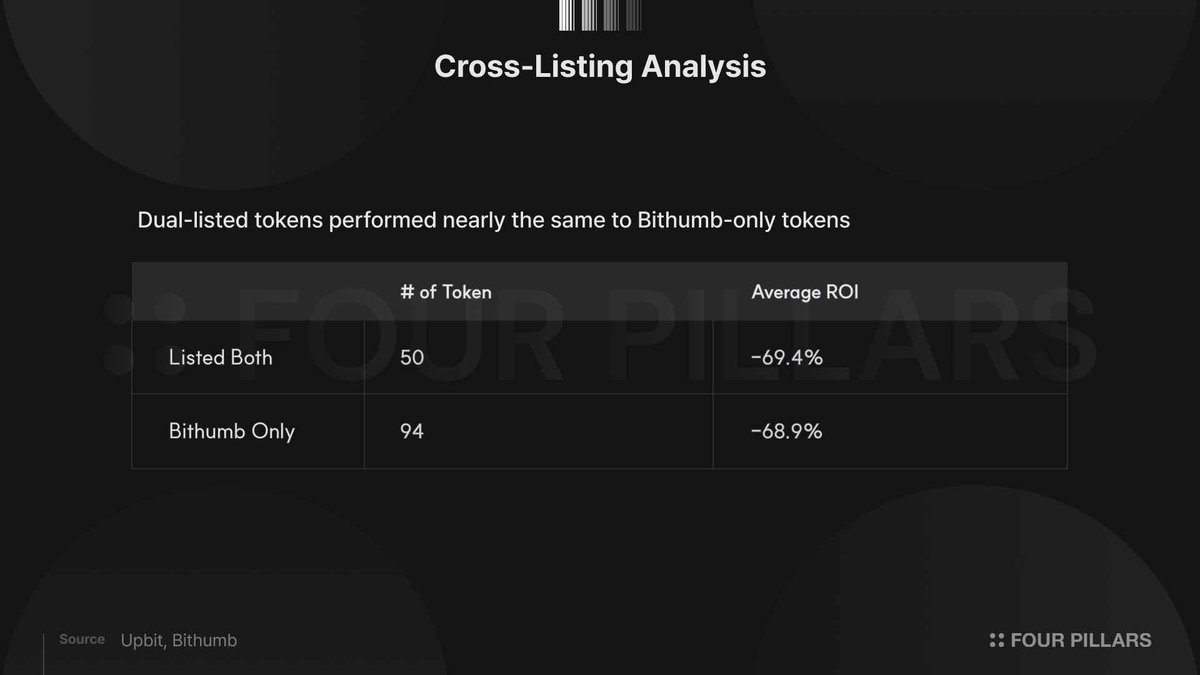Click the empty first header cell of table
This screenshot has height=675, width=1200.
pyautogui.click(x=248, y=292)
